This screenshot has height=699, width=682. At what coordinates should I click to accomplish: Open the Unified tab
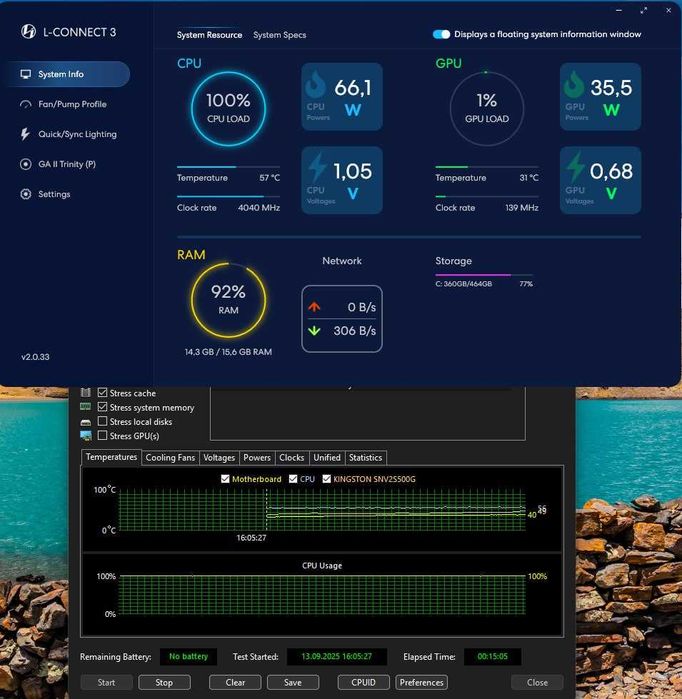(327, 458)
